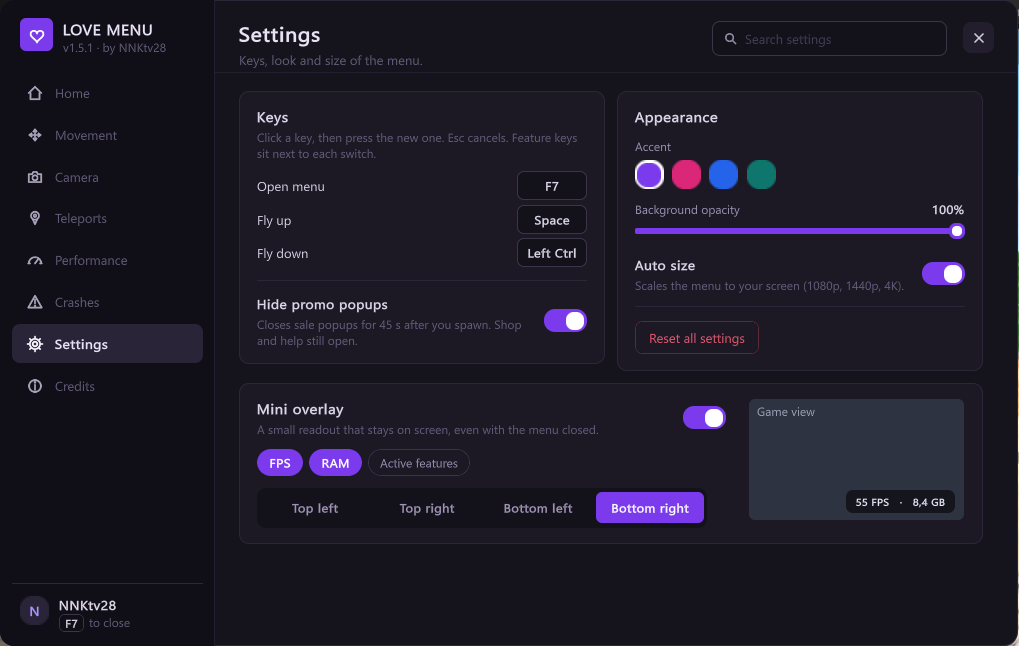The image size is (1019, 646).
Task: Rebind the Fly up Space key
Action: click(552, 220)
